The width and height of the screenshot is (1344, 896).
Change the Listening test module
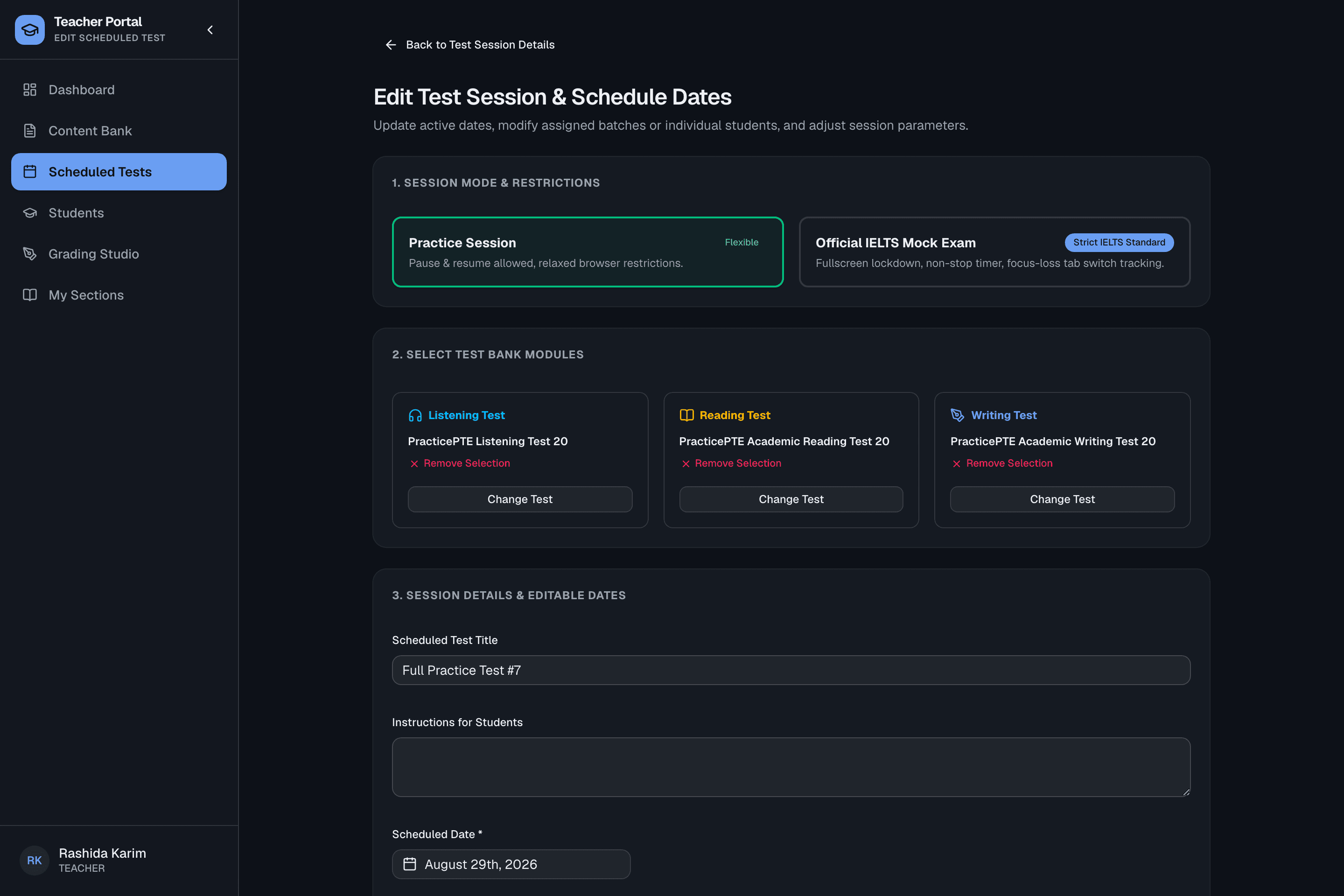click(x=520, y=499)
